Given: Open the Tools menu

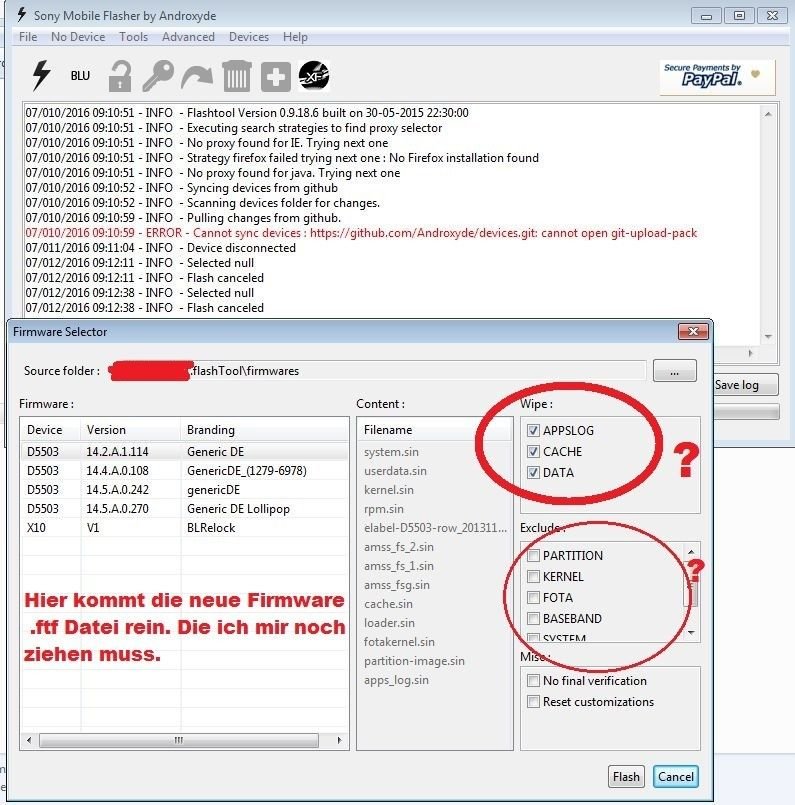Looking at the screenshot, I should point(133,37).
